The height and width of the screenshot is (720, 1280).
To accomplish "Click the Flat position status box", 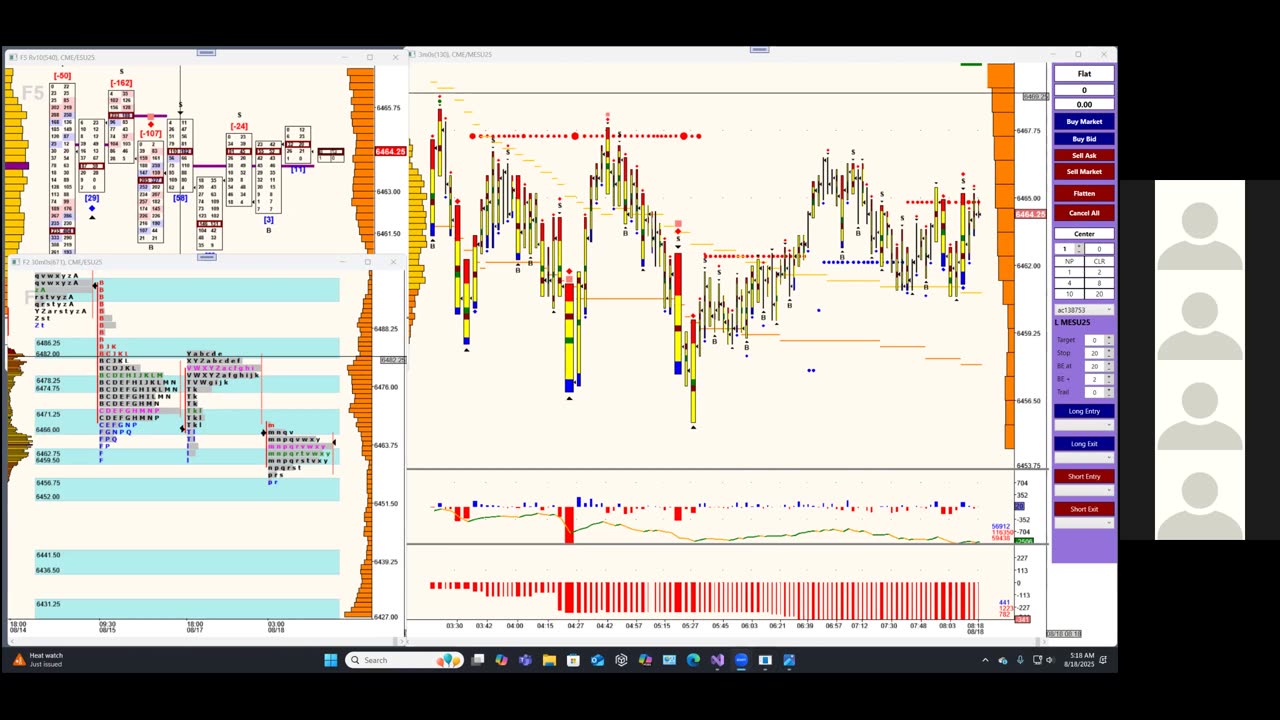I will tap(1084, 74).
